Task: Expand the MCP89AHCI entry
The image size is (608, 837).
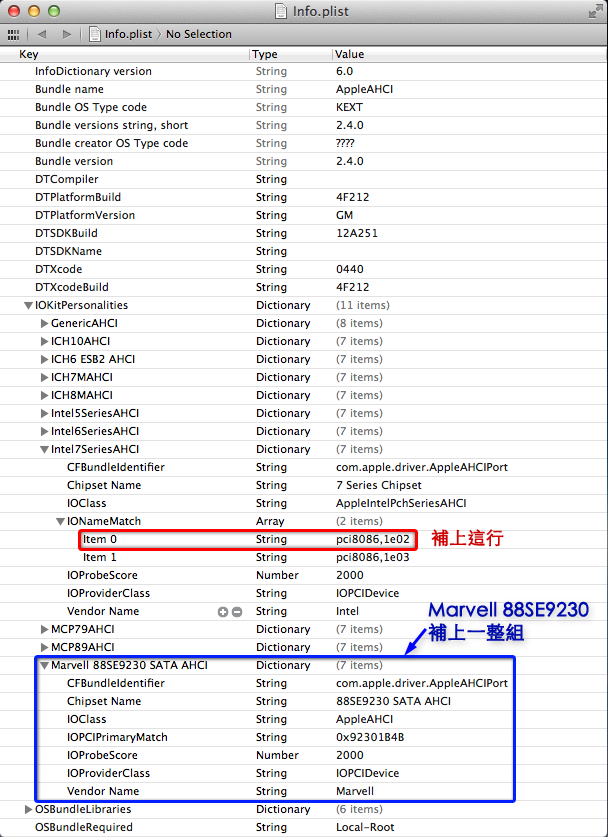Action: pos(44,648)
